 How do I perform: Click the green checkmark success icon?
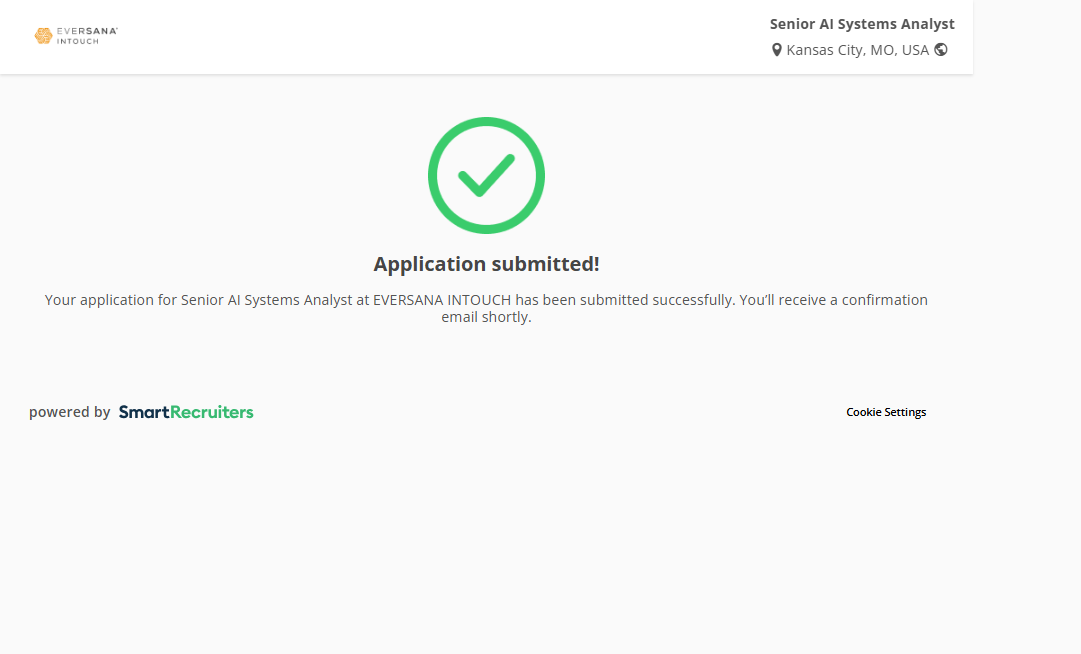[x=486, y=176]
